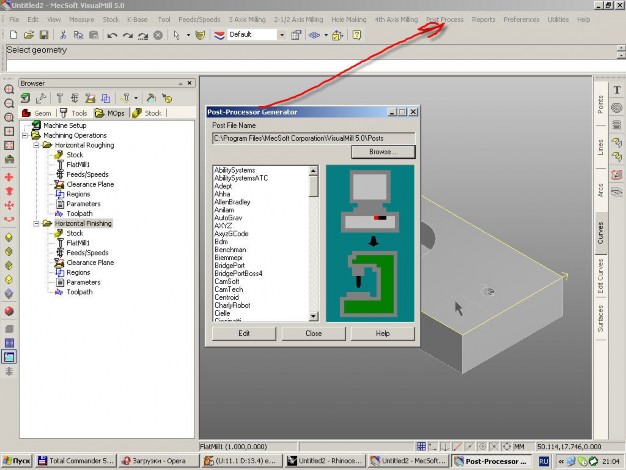Select CamSoft in post list

[227, 282]
